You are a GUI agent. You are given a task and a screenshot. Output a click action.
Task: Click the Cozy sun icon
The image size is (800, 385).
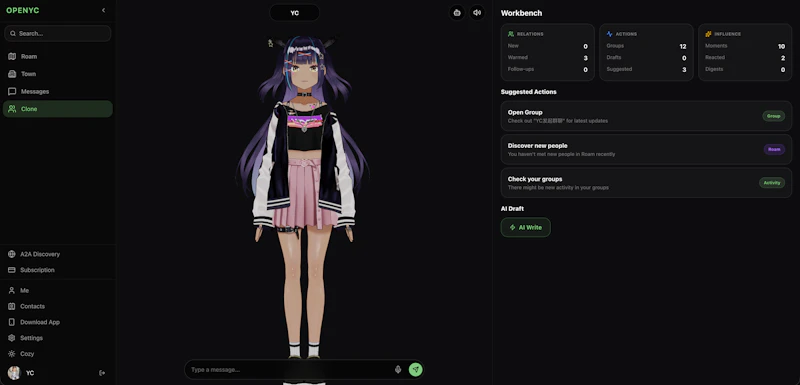click(x=12, y=353)
